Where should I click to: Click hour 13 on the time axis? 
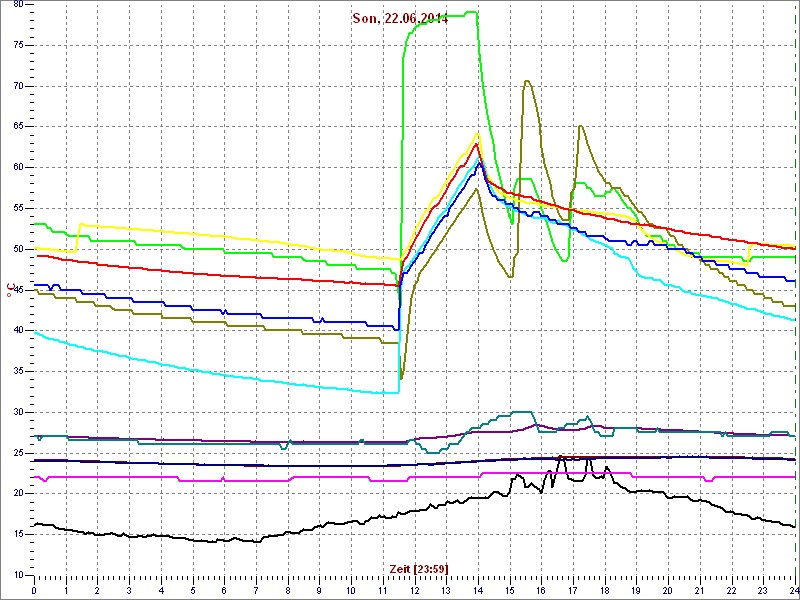(446, 591)
